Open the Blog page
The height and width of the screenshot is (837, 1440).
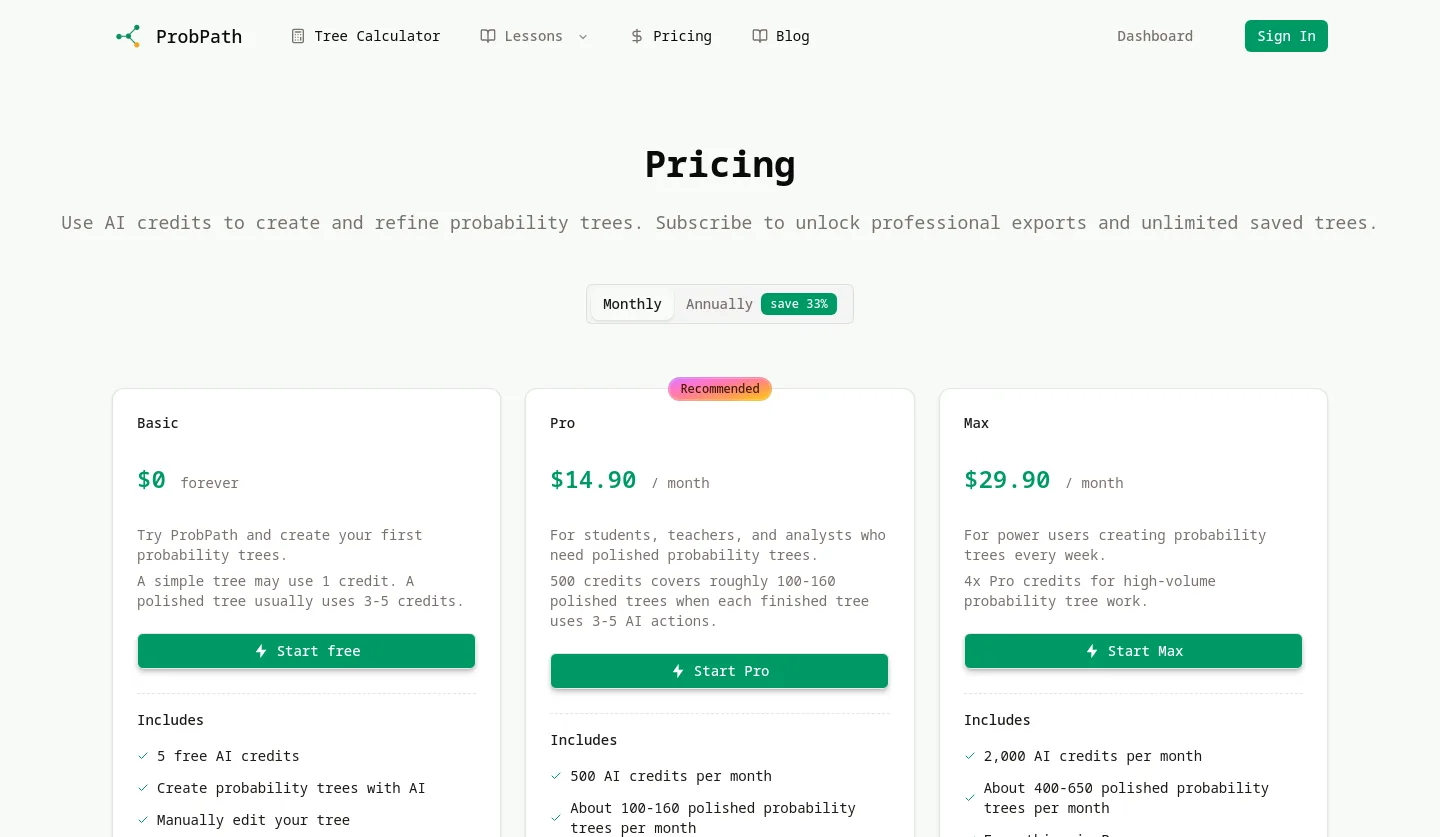tap(781, 36)
